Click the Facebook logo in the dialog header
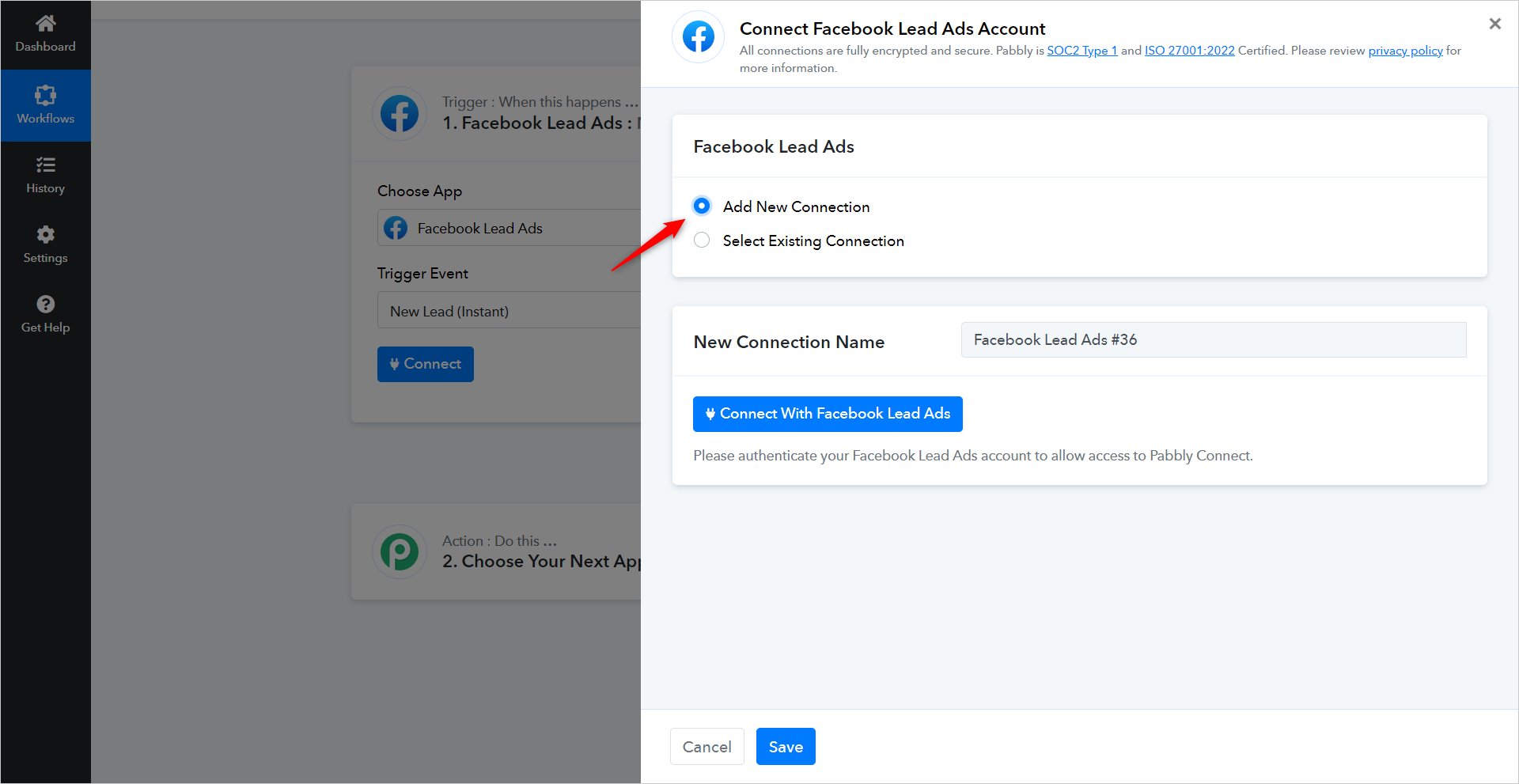This screenshot has height=784, width=1519. (x=698, y=37)
